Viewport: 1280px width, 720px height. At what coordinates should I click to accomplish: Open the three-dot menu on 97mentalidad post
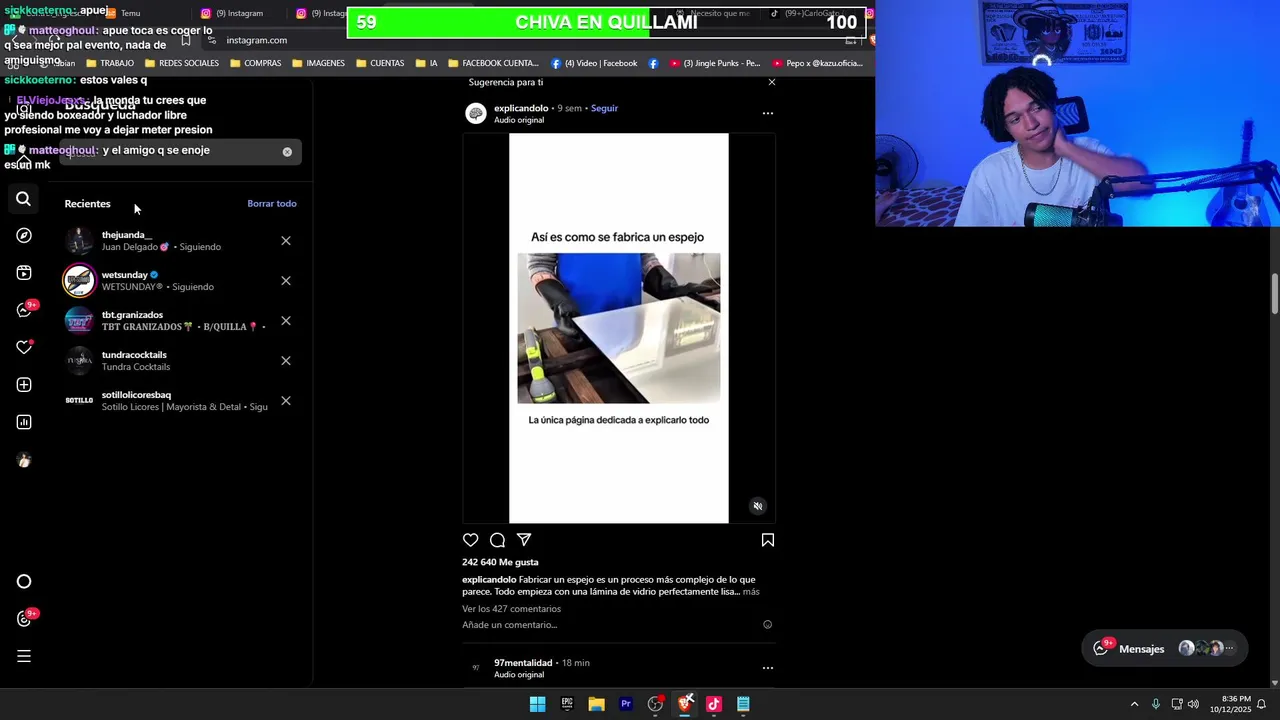click(768, 668)
